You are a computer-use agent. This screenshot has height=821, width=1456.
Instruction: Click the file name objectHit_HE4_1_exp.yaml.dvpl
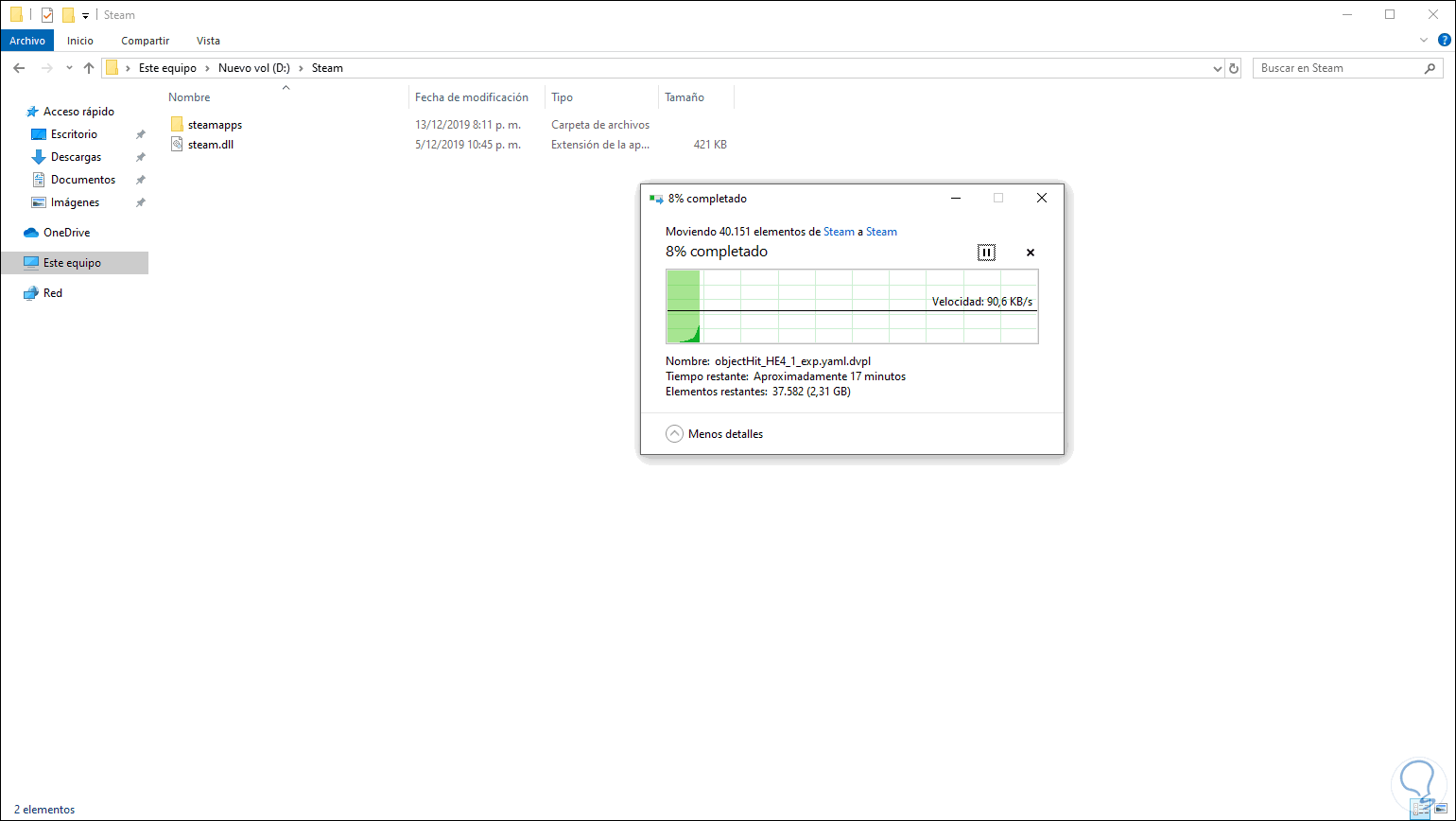point(792,361)
